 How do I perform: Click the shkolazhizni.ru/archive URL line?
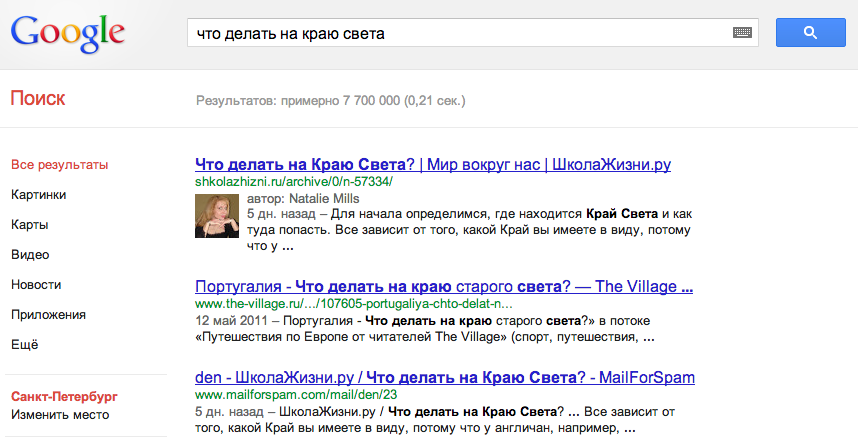tap(294, 181)
